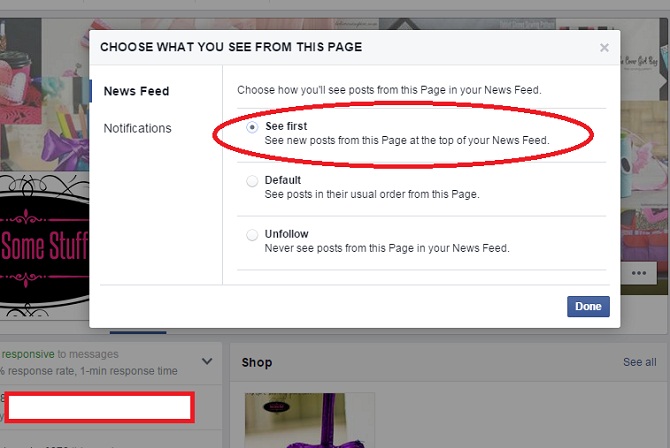This screenshot has height=448, width=670.
Task: Click the See first option description text
Action: click(407, 140)
